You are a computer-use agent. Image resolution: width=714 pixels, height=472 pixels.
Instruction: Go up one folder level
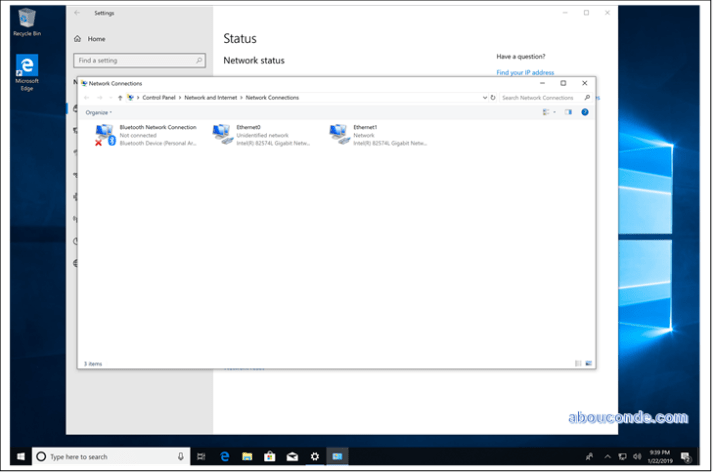point(120,98)
